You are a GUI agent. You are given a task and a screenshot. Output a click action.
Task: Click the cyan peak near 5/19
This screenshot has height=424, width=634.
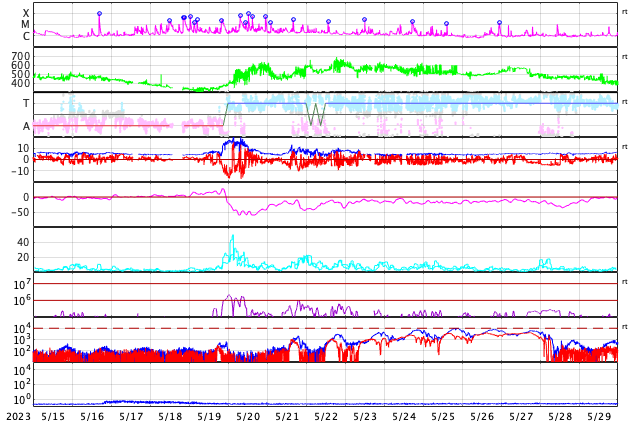tap(232, 237)
